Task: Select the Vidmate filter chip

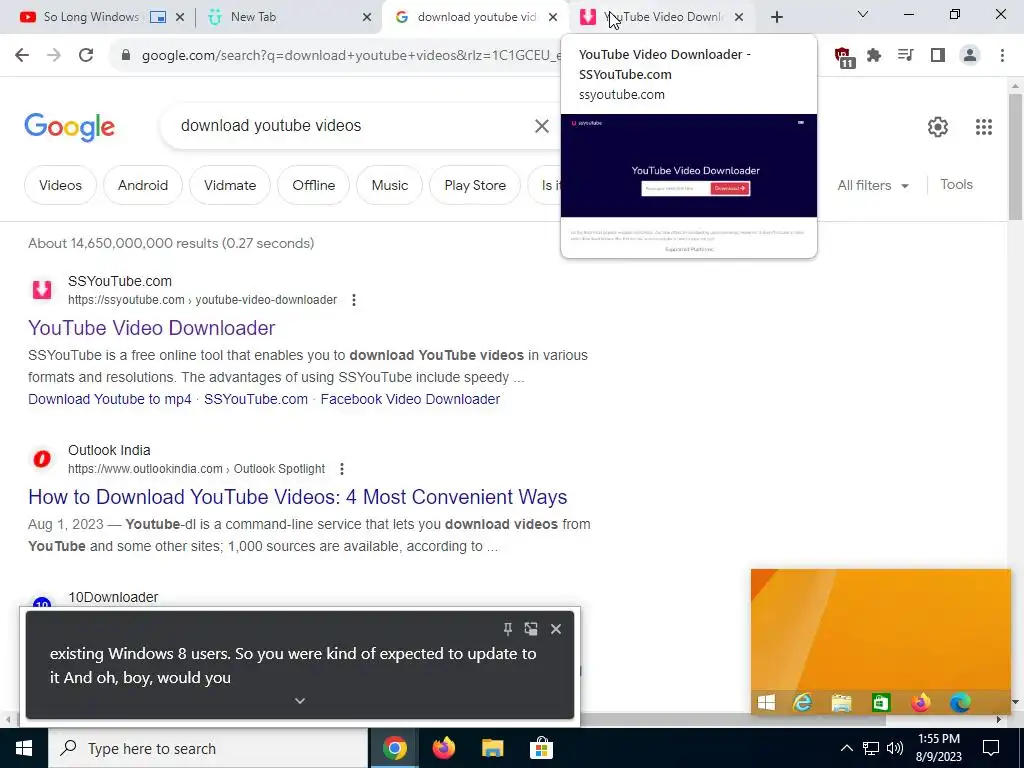Action: tap(230, 185)
